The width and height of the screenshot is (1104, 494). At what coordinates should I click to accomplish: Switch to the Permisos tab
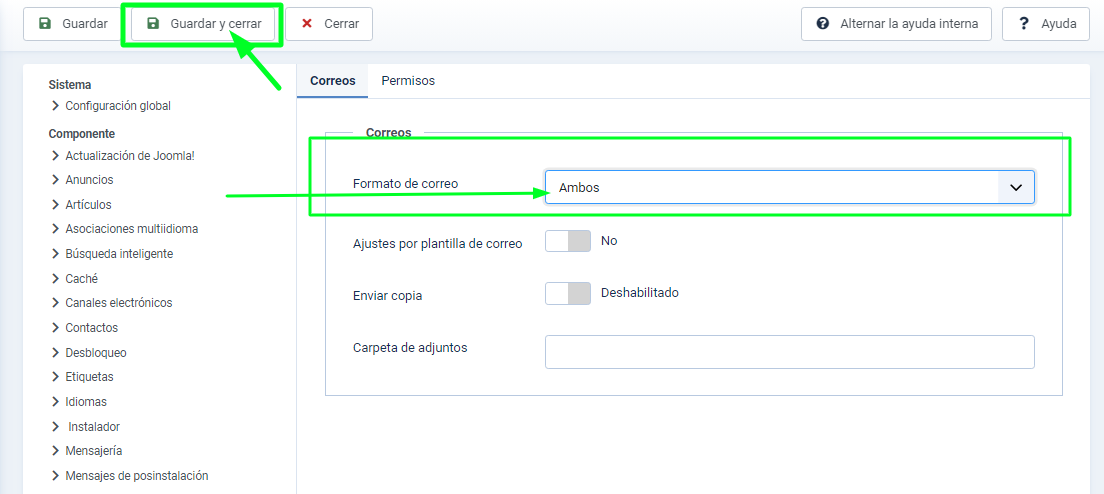pyautogui.click(x=408, y=81)
